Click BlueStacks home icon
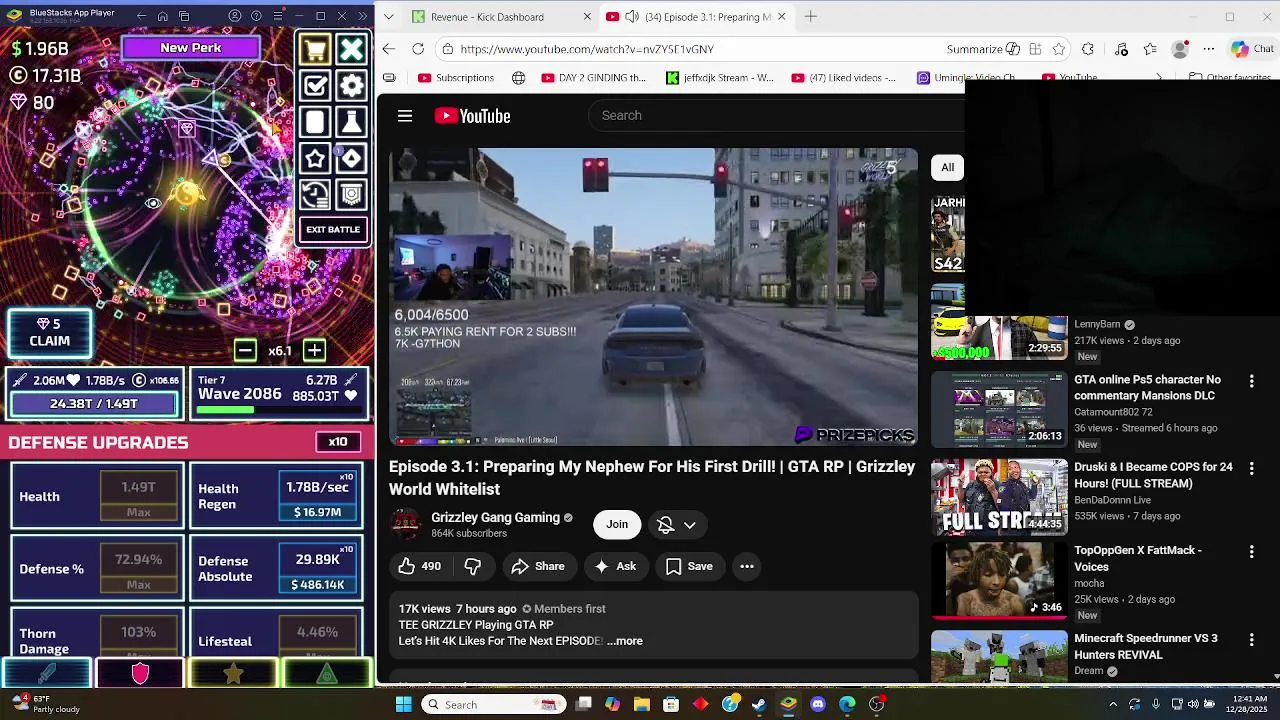This screenshot has width=1280, height=720. (163, 16)
